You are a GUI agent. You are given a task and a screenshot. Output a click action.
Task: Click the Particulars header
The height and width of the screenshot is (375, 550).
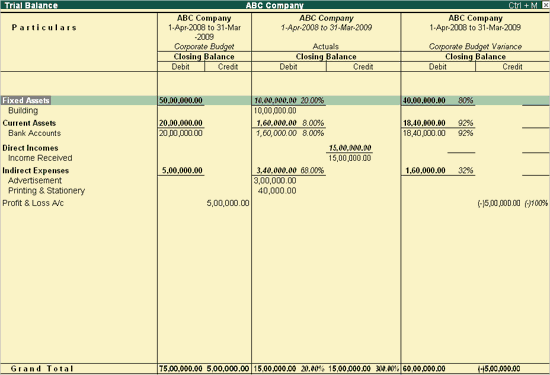[44, 27]
